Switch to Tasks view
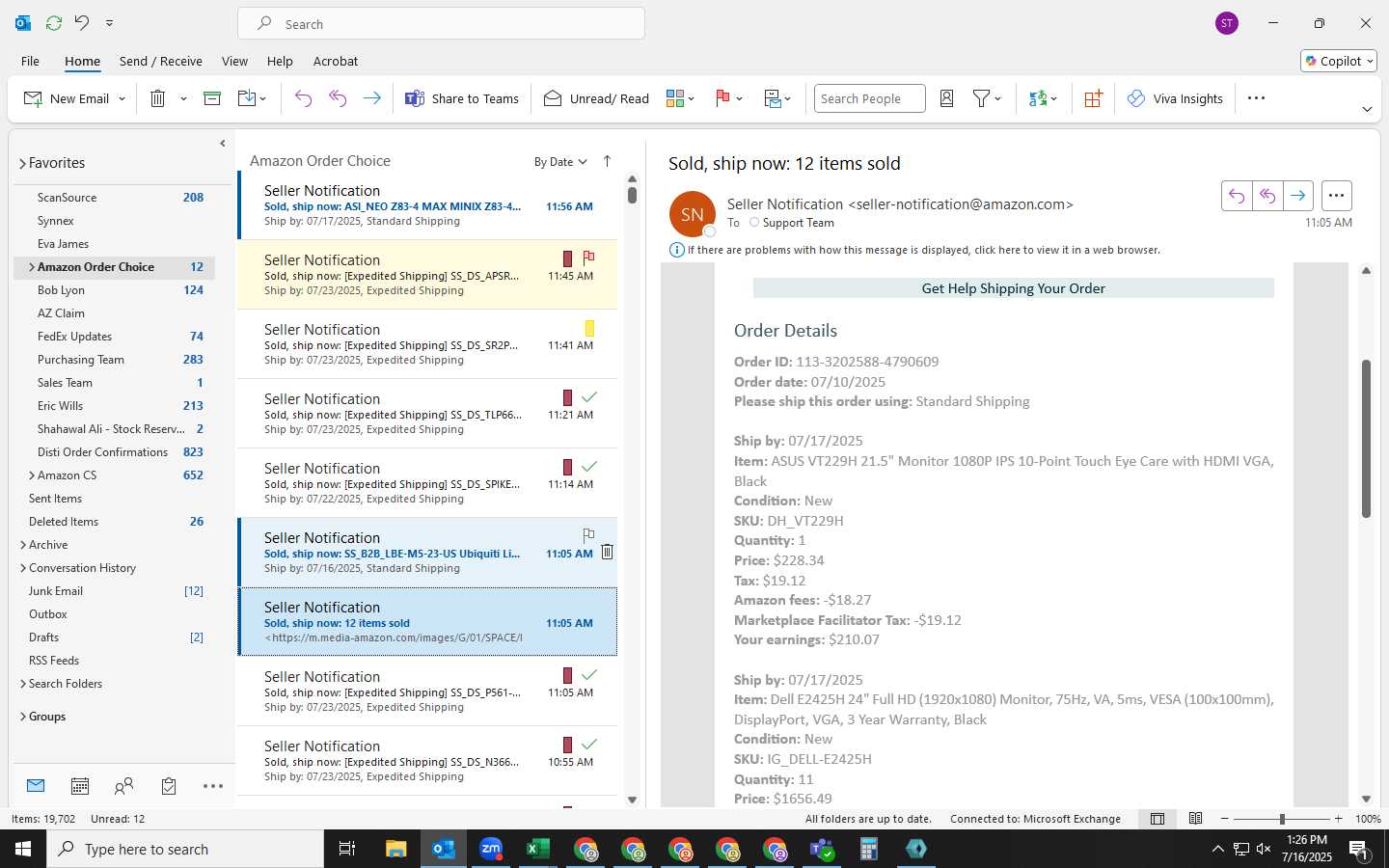Viewport: 1389px width, 868px height. (x=169, y=787)
